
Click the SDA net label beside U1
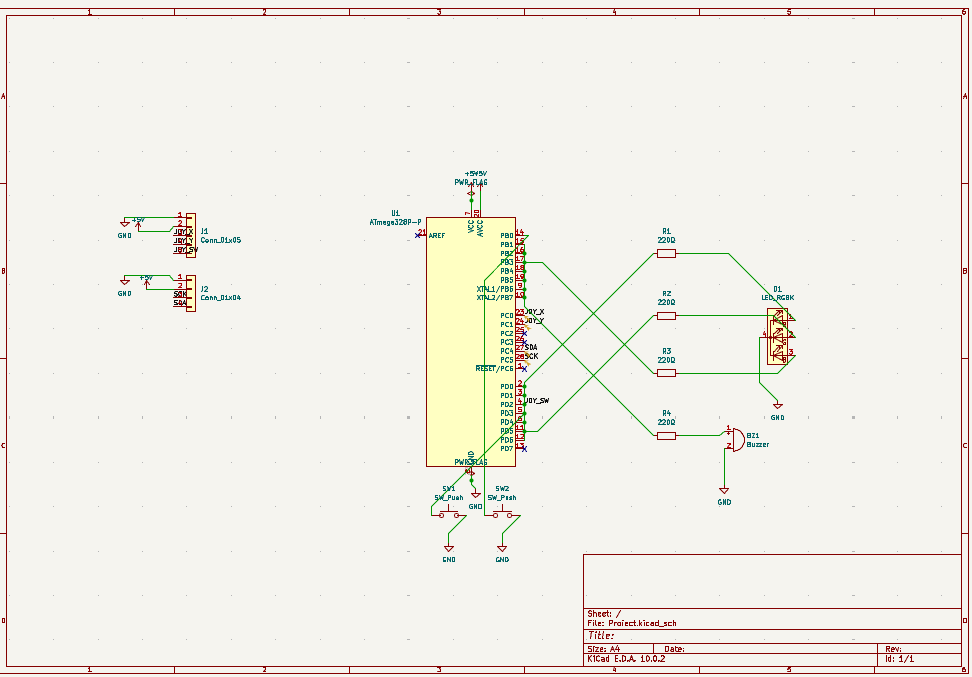[531, 347]
